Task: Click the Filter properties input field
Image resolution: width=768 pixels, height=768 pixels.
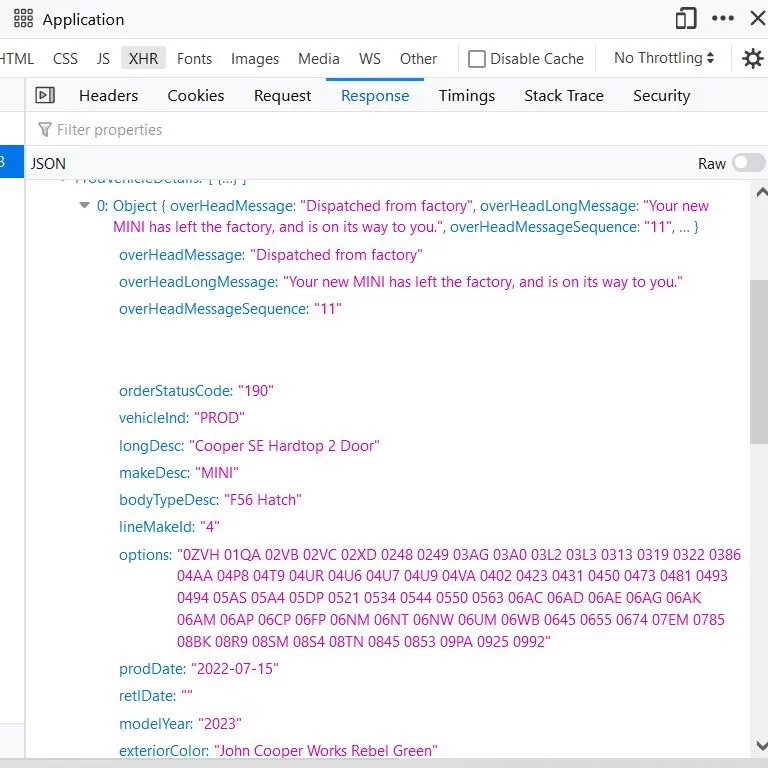Action: [x=300, y=130]
